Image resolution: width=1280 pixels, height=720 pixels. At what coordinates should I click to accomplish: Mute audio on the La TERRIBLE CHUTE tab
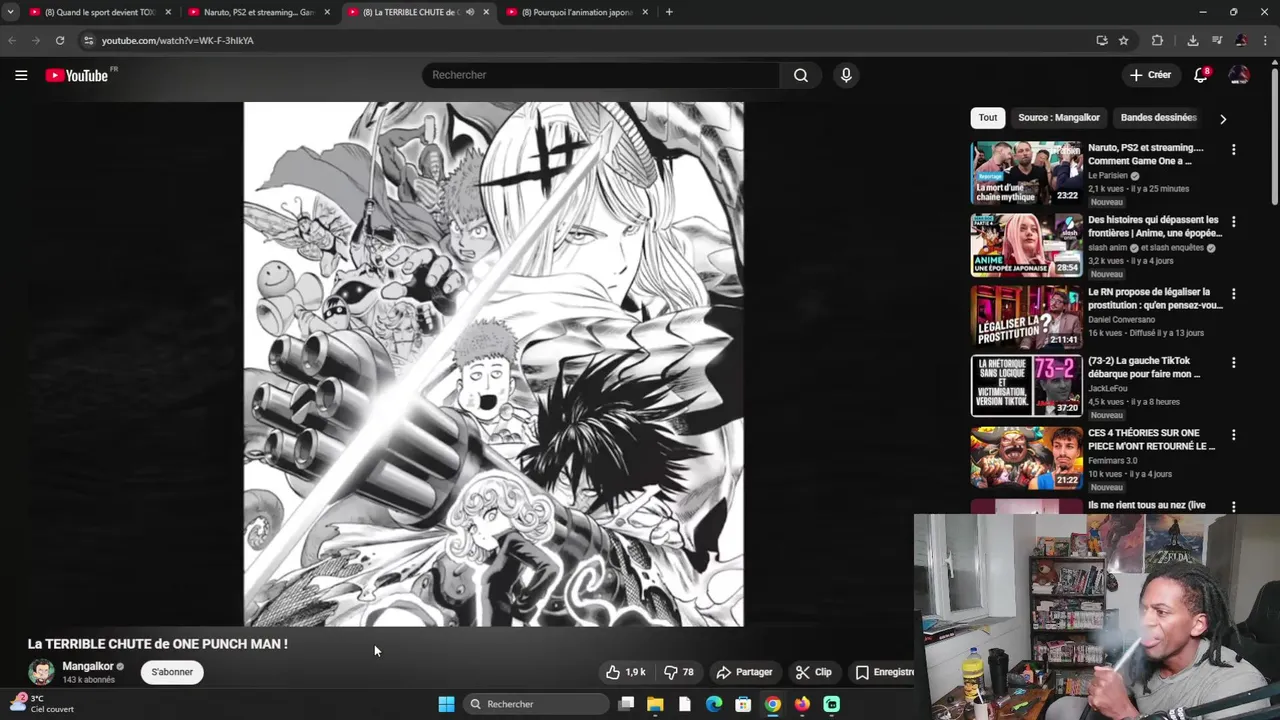point(468,12)
